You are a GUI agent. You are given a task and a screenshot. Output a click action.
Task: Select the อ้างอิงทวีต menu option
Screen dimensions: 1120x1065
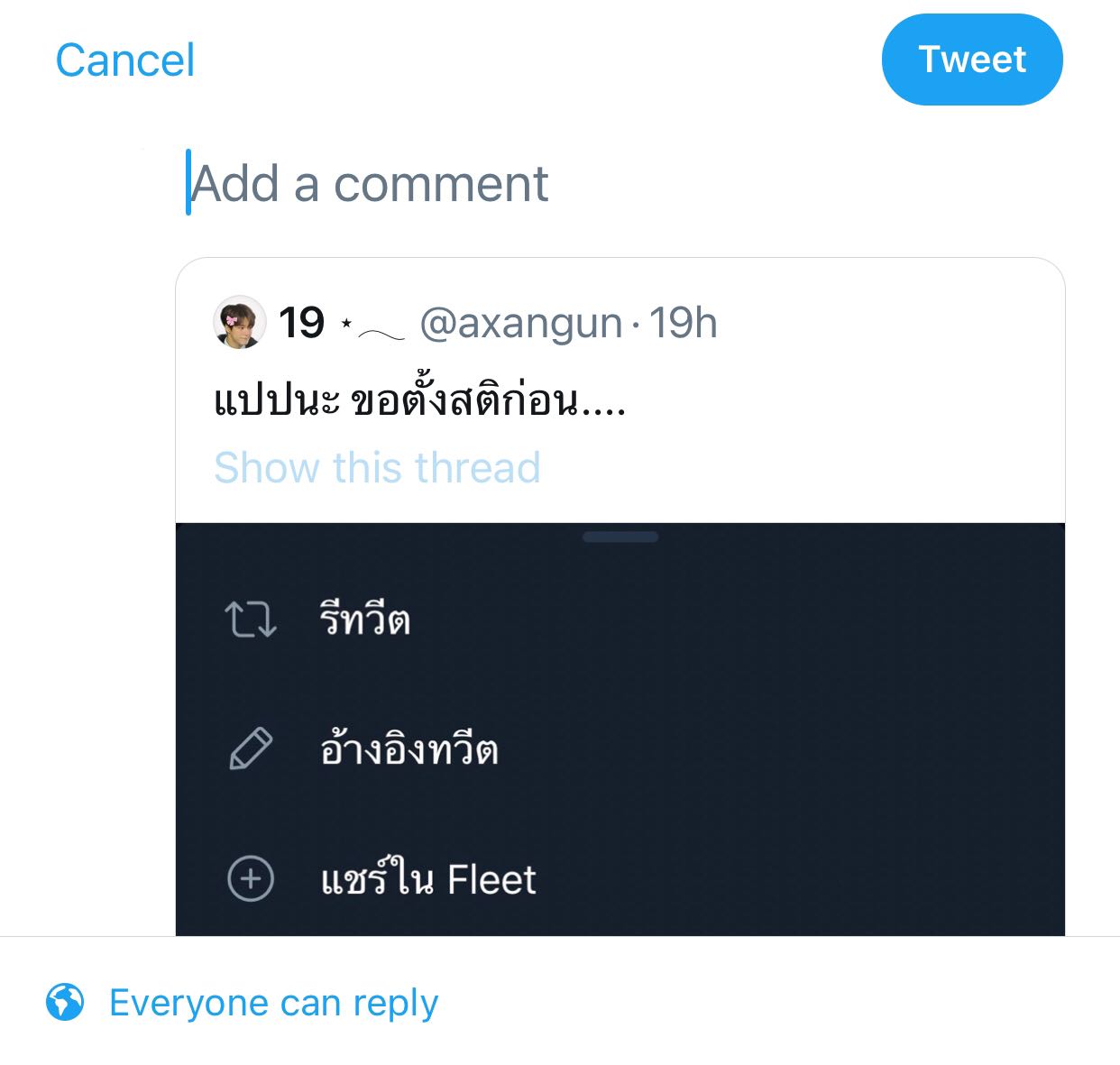pyautogui.click(x=409, y=749)
